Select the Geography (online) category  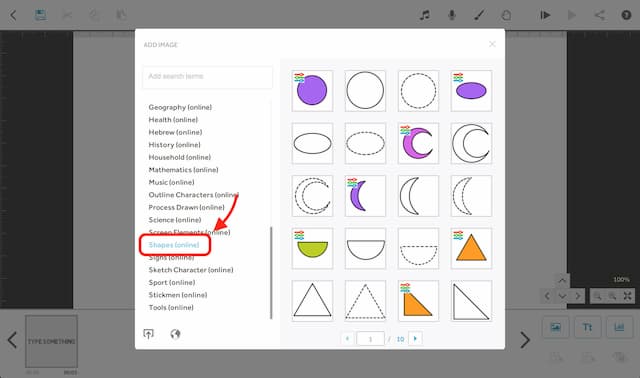(180, 107)
